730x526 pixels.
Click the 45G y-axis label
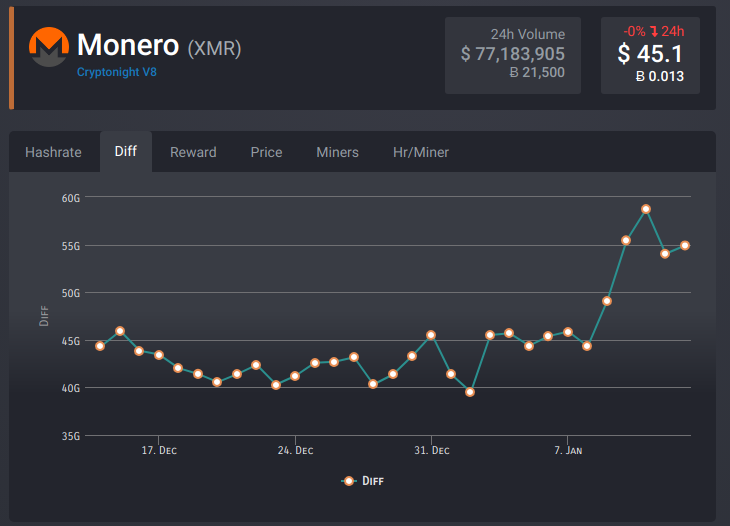[71, 341]
